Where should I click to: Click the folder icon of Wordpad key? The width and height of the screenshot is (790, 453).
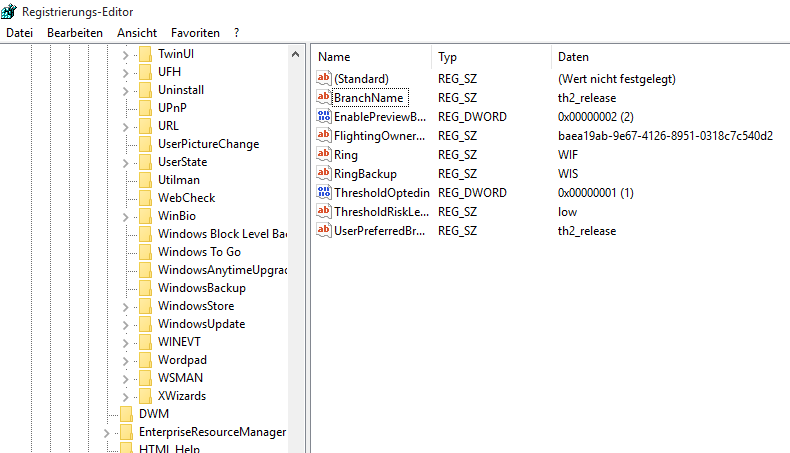pyautogui.click(x=145, y=360)
